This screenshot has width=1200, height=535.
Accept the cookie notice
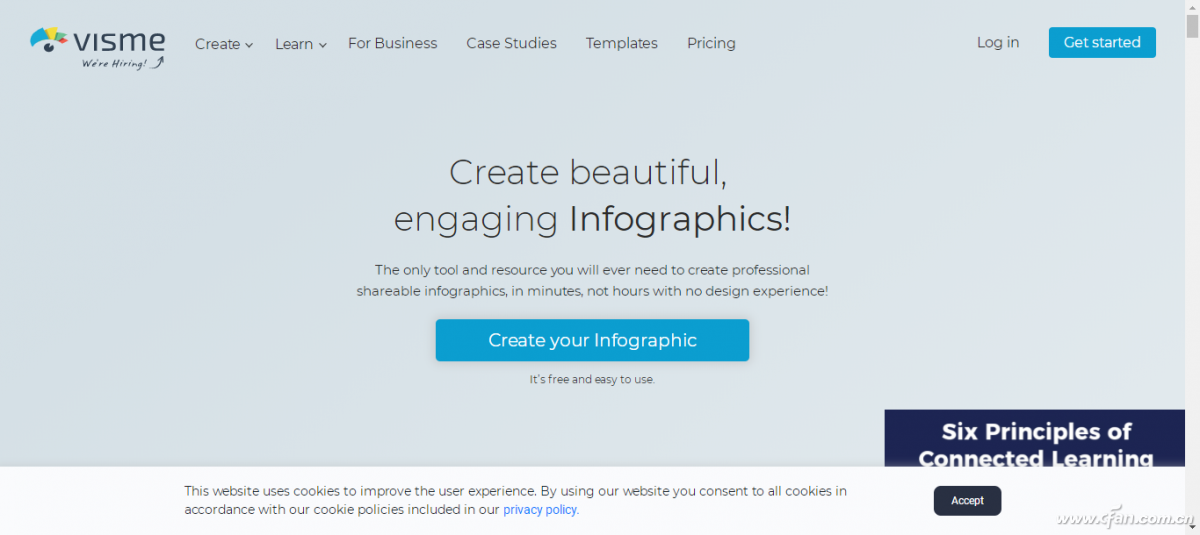pos(967,500)
